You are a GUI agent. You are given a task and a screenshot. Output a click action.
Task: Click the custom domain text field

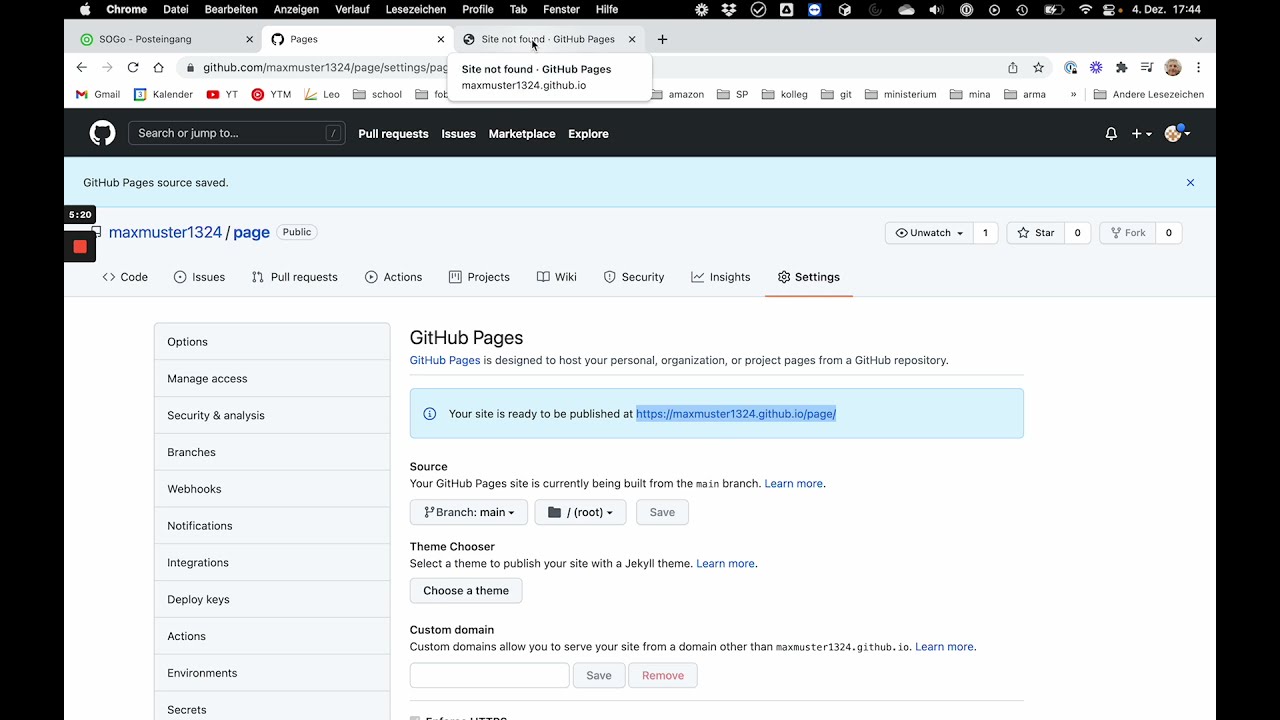click(489, 675)
